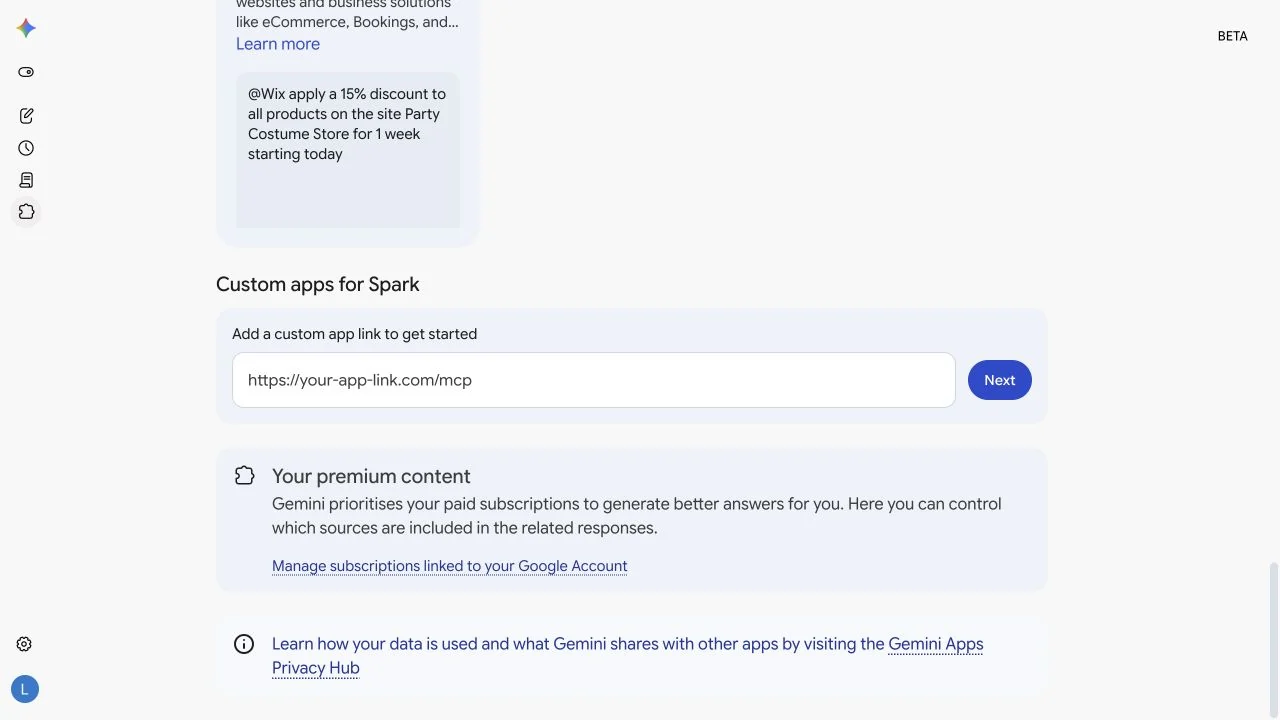Click the custom app link input field
Viewport: 1280px width, 720px height.
594,380
